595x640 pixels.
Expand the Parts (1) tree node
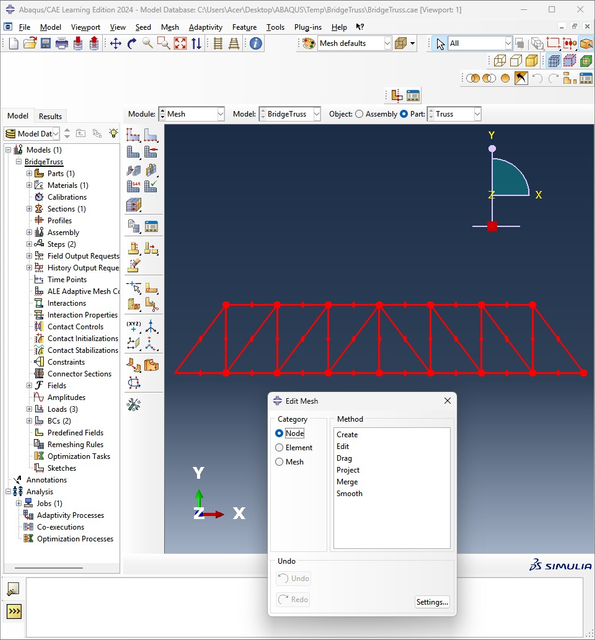click(29, 173)
